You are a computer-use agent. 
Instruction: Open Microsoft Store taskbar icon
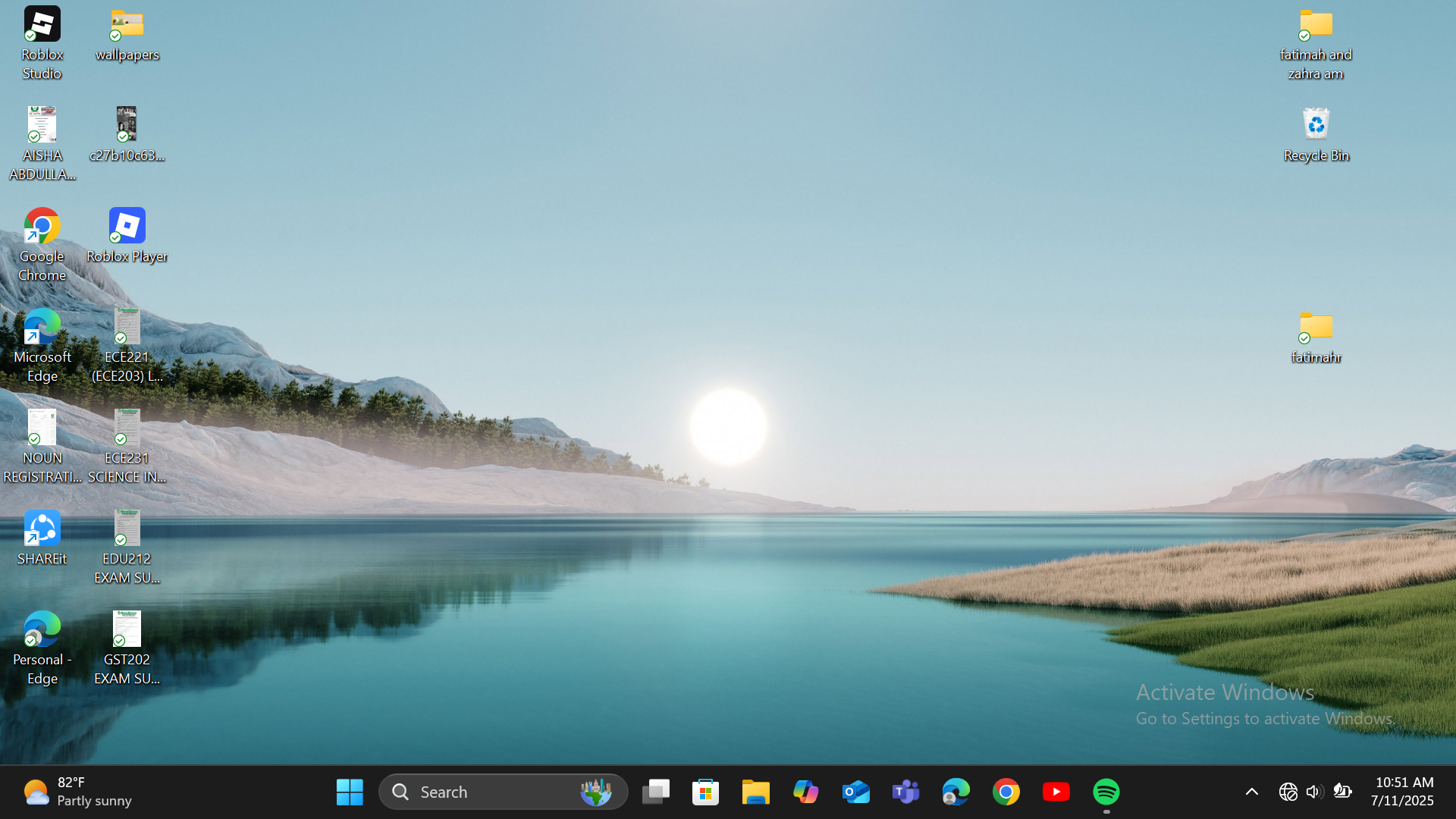(706, 792)
